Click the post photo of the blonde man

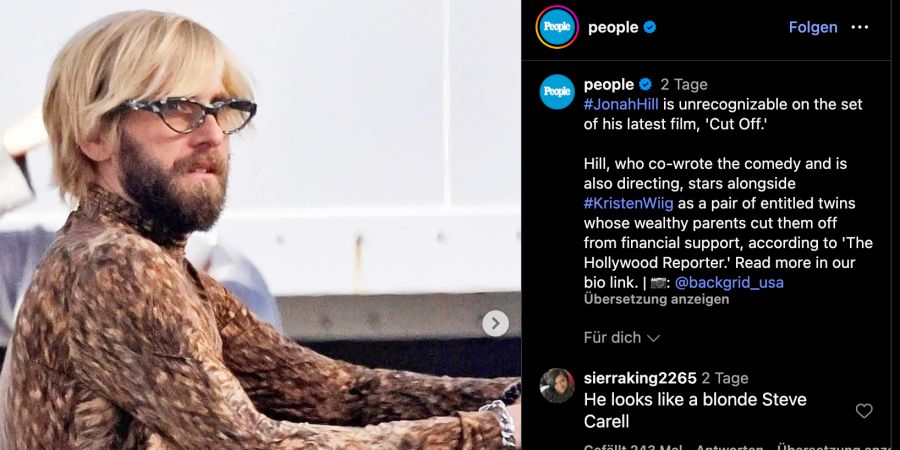[261, 225]
